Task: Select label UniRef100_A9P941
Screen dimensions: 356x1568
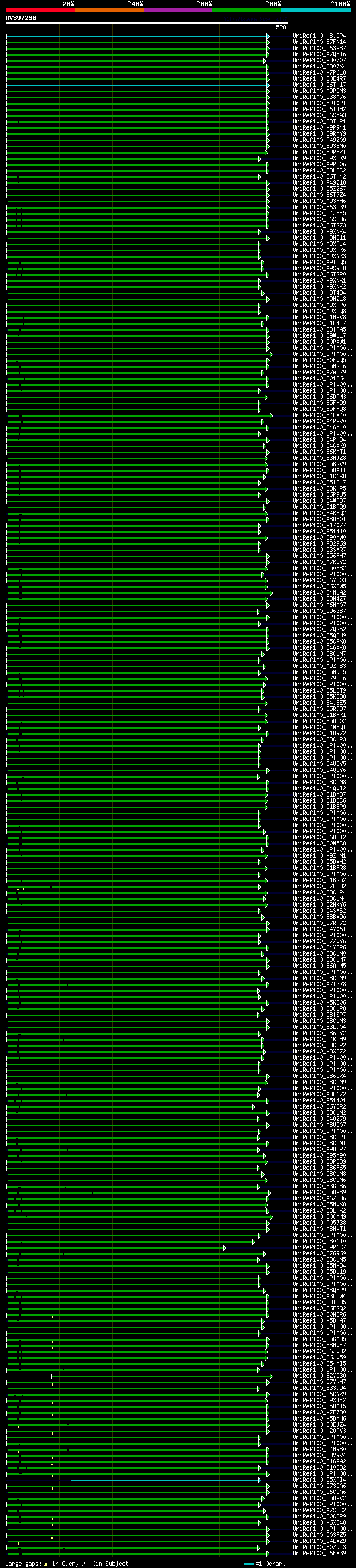Action: pos(319,128)
